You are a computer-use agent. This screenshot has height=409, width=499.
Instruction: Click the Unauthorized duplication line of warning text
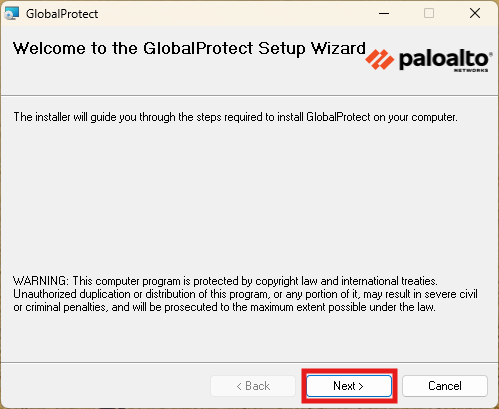(x=245, y=294)
